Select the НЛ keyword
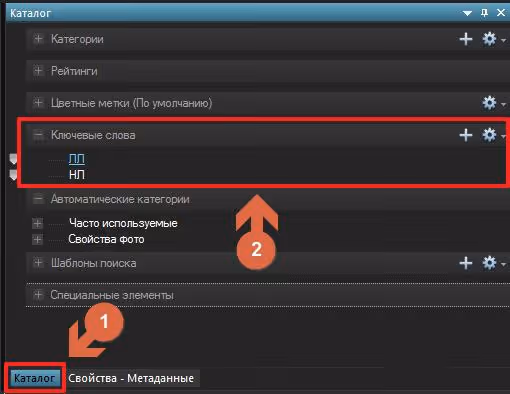510x394 pixels. coord(77,174)
